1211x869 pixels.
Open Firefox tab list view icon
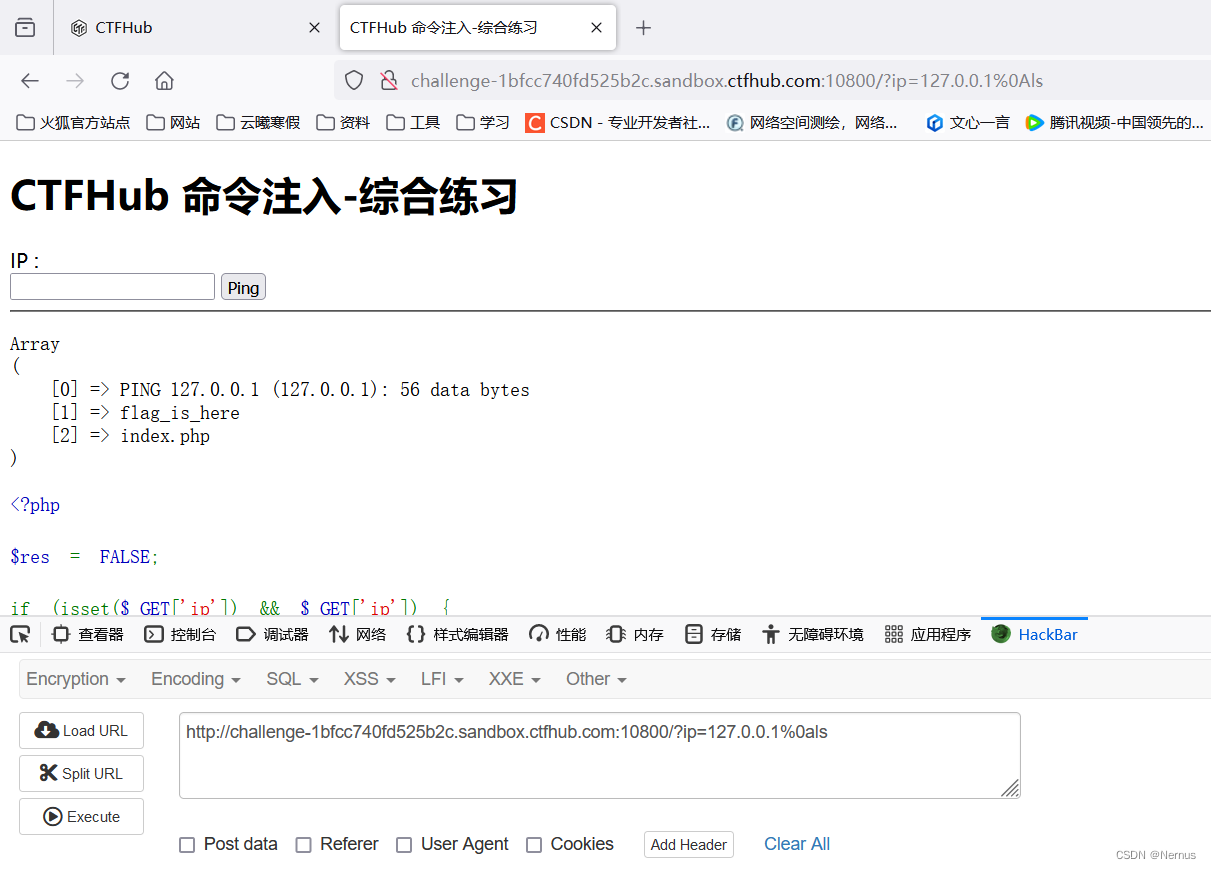click(25, 28)
